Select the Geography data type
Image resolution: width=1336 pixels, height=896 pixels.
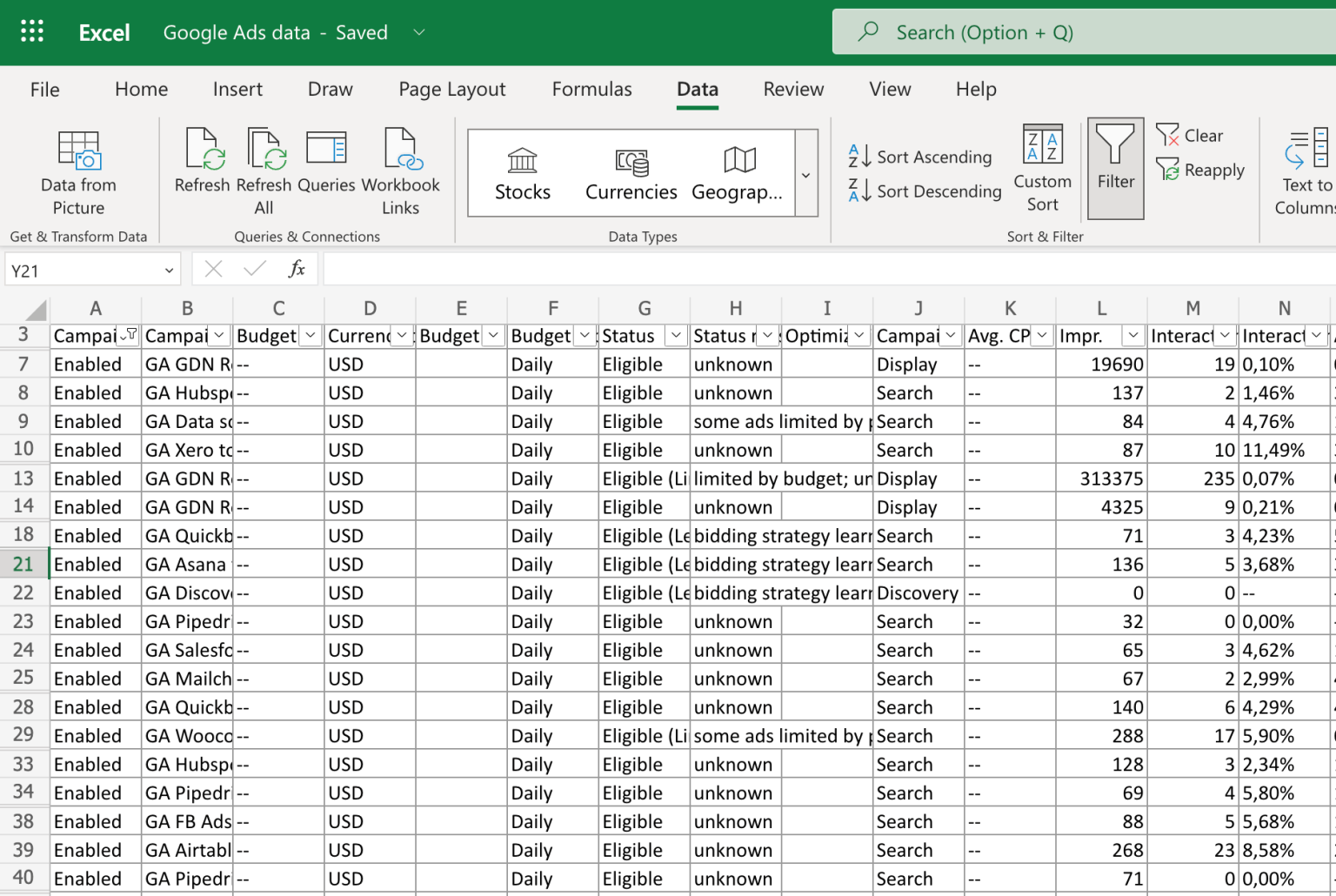[738, 172]
